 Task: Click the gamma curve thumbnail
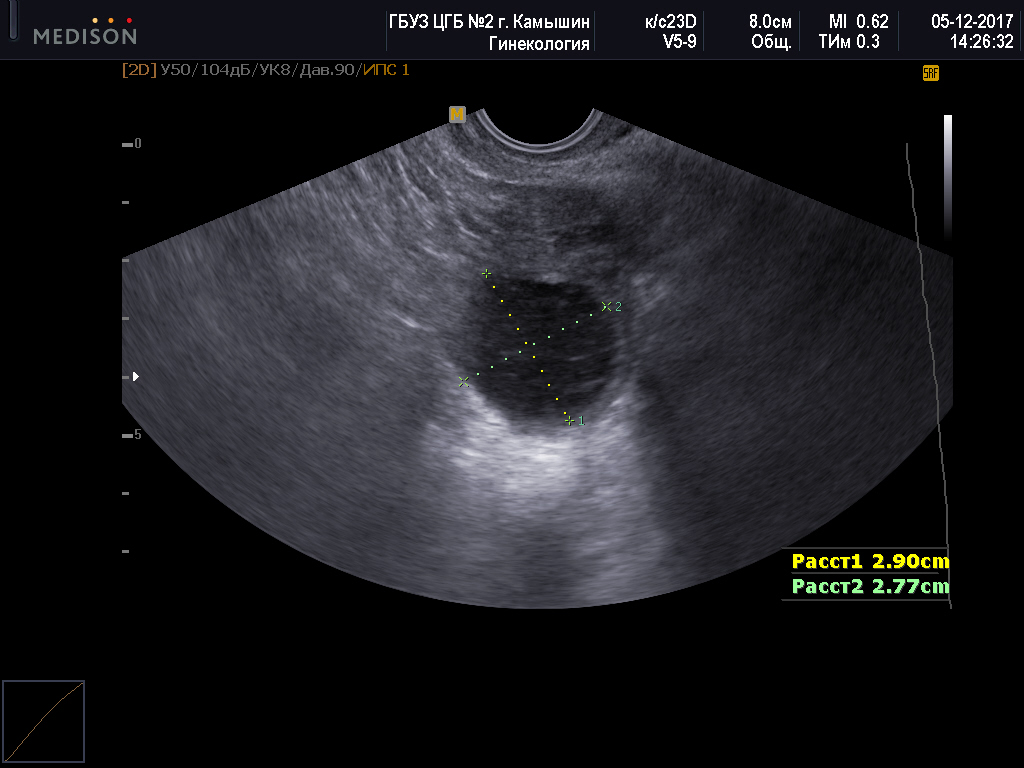[44, 721]
